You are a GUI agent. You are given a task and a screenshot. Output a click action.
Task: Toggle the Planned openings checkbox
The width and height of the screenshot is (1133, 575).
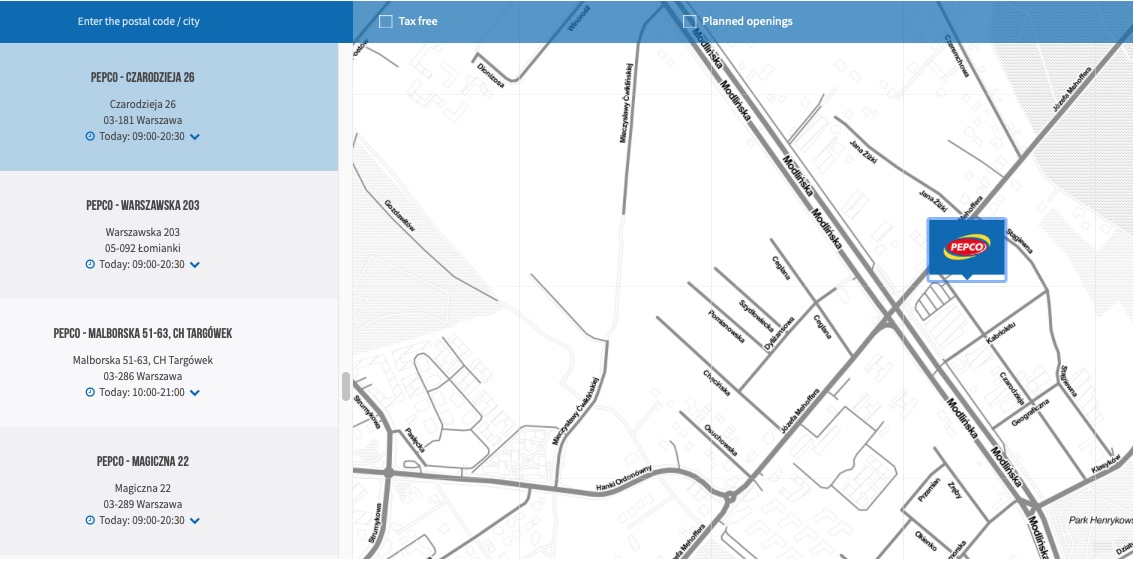click(690, 22)
